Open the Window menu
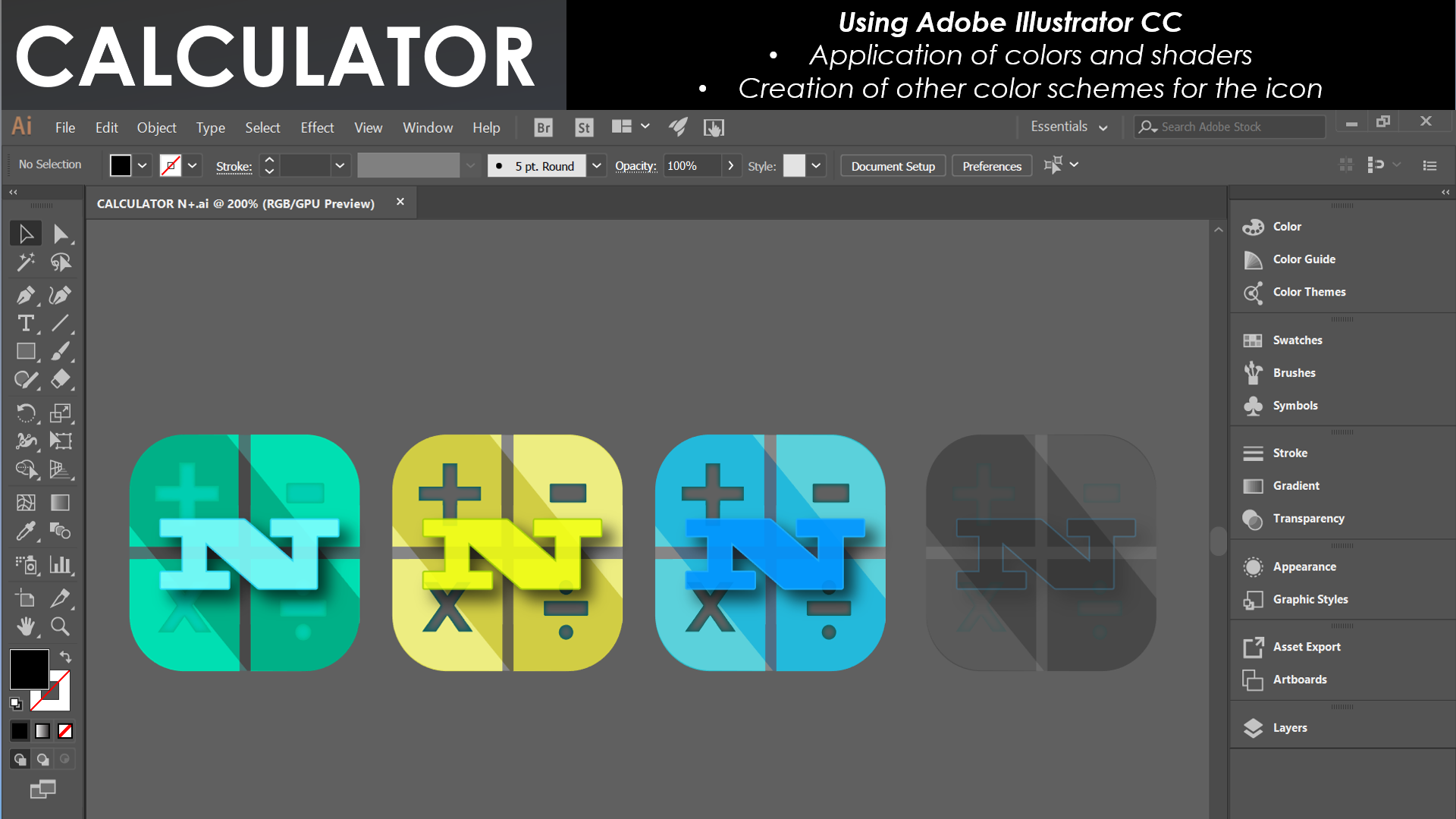1456x819 pixels. point(428,127)
